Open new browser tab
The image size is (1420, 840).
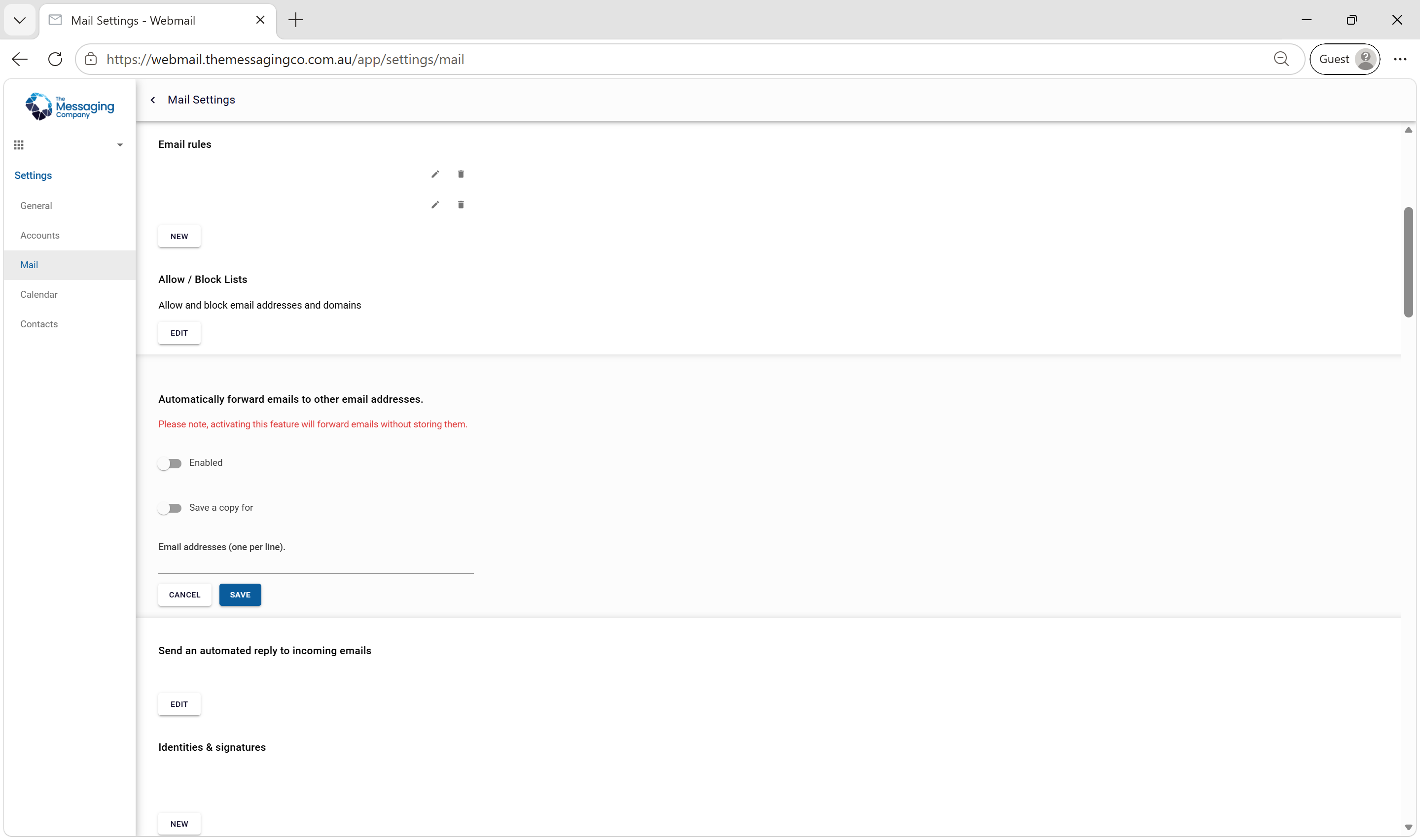pos(295,20)
